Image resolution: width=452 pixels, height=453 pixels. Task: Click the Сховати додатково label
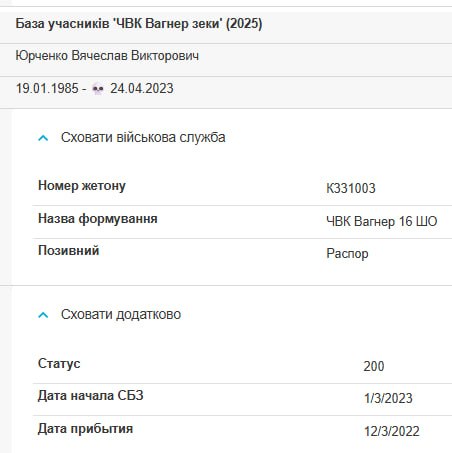point(121,314)
